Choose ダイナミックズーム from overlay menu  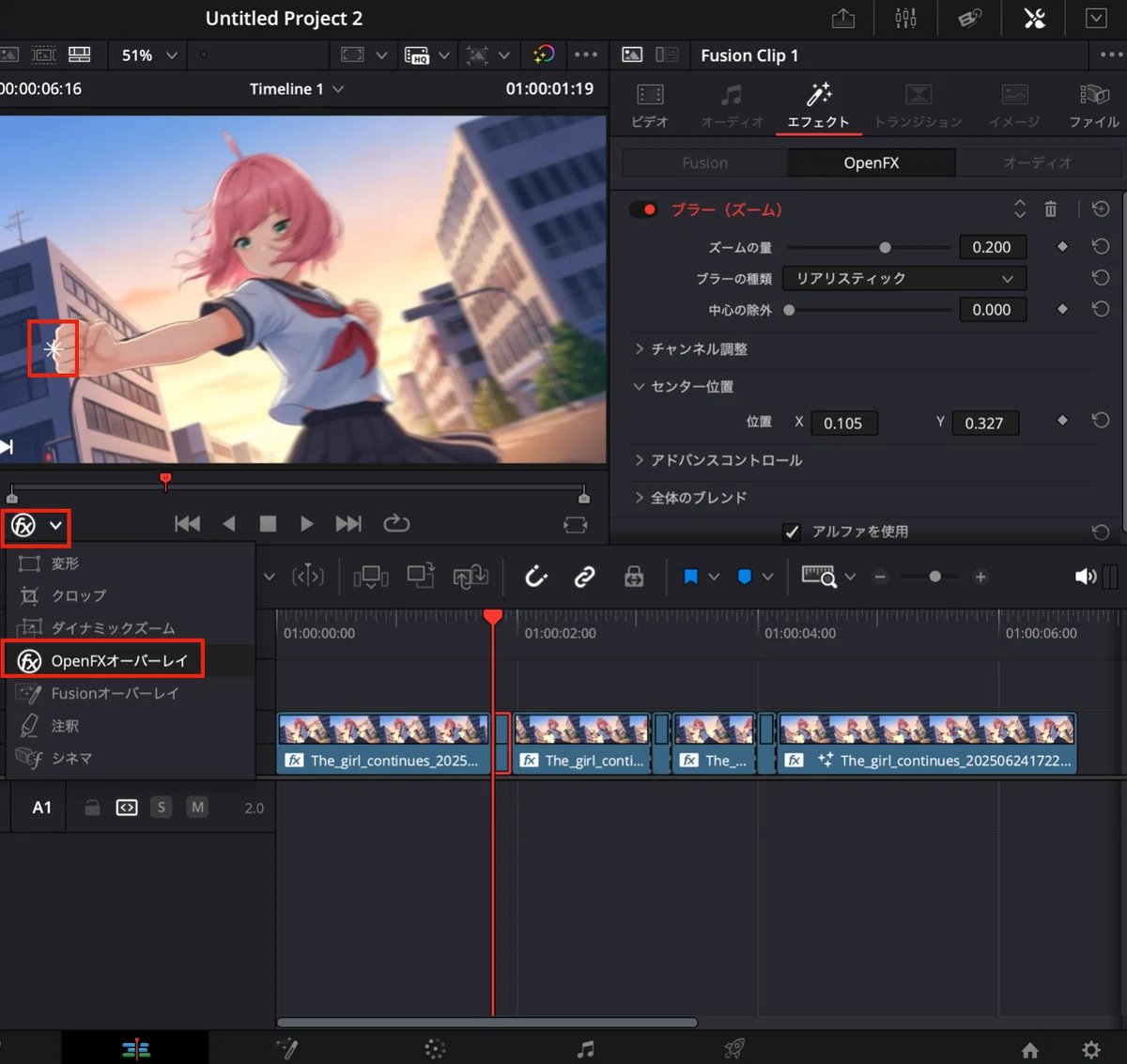click(x=130, y=628)
